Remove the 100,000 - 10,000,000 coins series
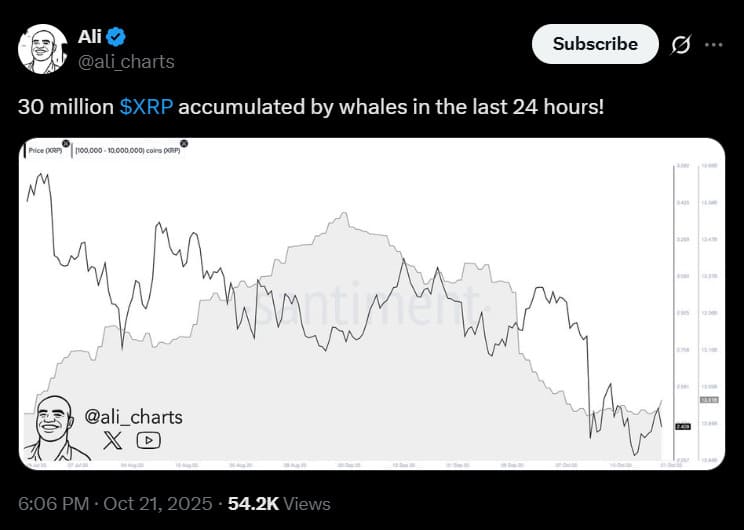 [184, 144]
